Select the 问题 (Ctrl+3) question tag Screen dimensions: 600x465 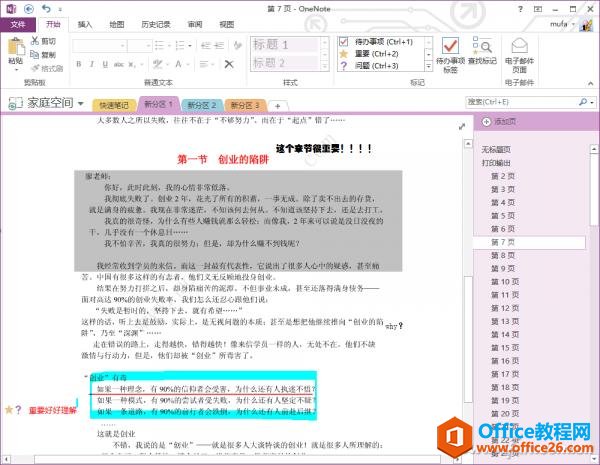click(x=342, y=66)
